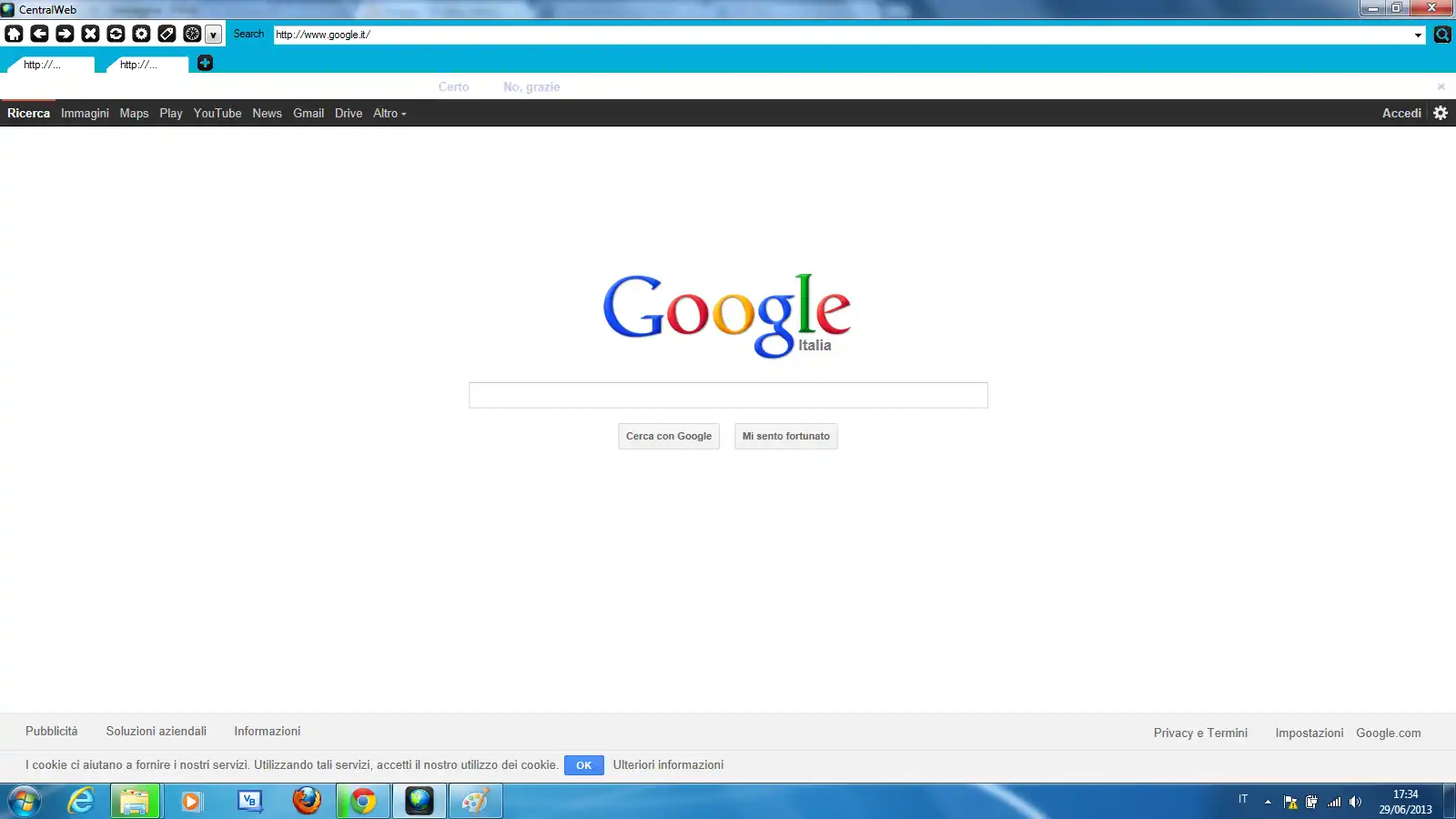
Task: Show hidden tray icons arrow
Action: point(1268,802)
